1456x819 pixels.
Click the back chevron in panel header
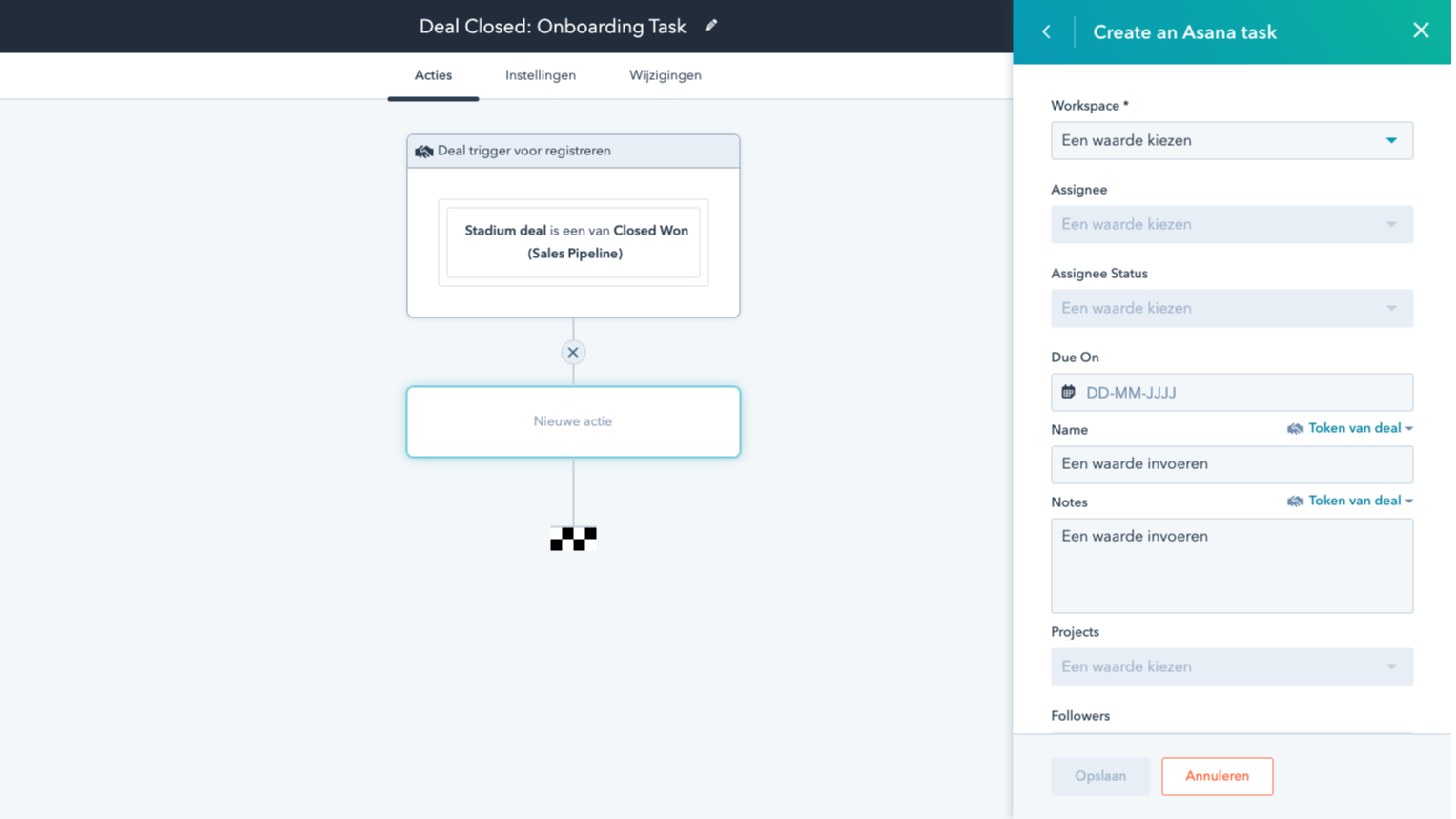[1046, 31]
